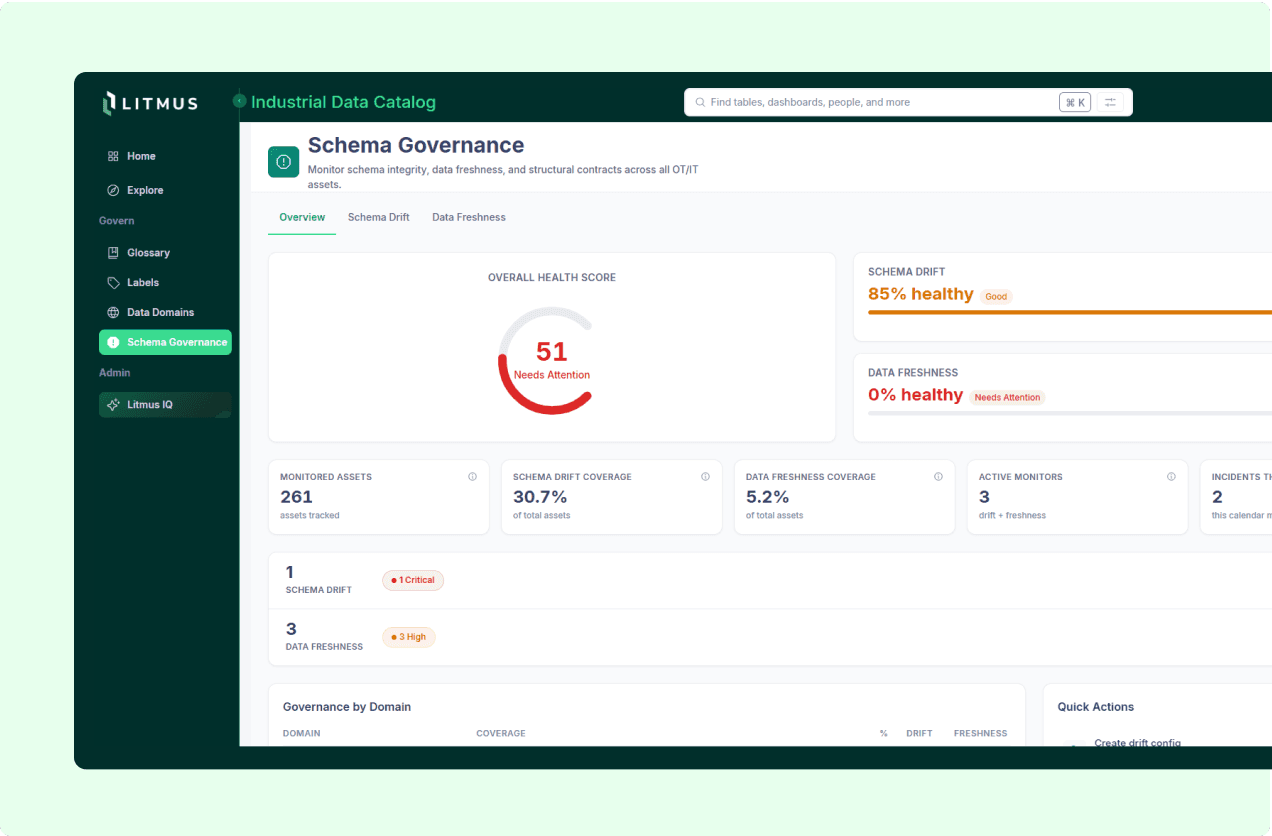1272x836 pixels.
Task: Show info for Monitored Assets
Action: click(x=472, y=477)
